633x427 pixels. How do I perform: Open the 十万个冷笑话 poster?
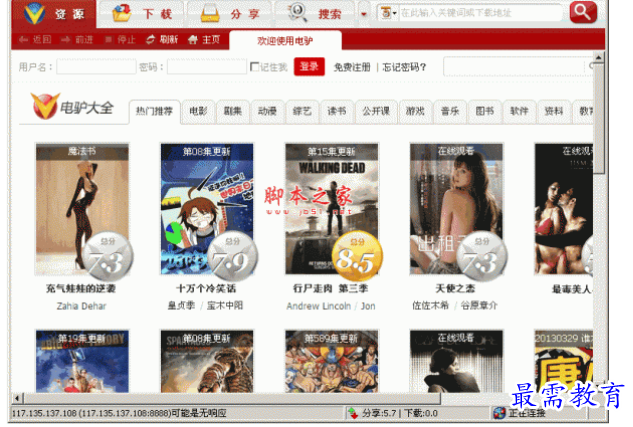point(207,209)
